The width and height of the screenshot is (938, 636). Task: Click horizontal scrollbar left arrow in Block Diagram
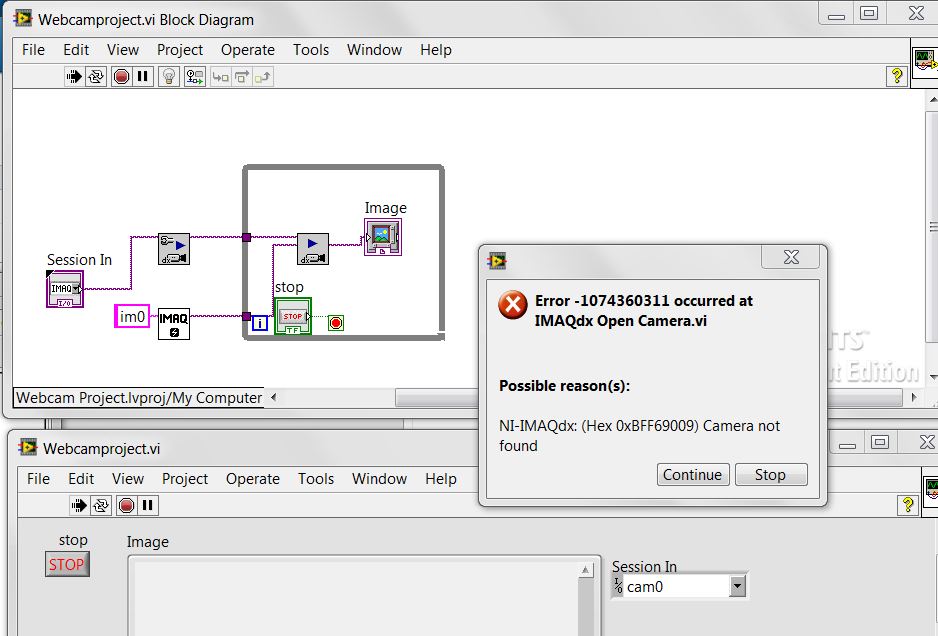pyautogui.click(x=273, y=397)
